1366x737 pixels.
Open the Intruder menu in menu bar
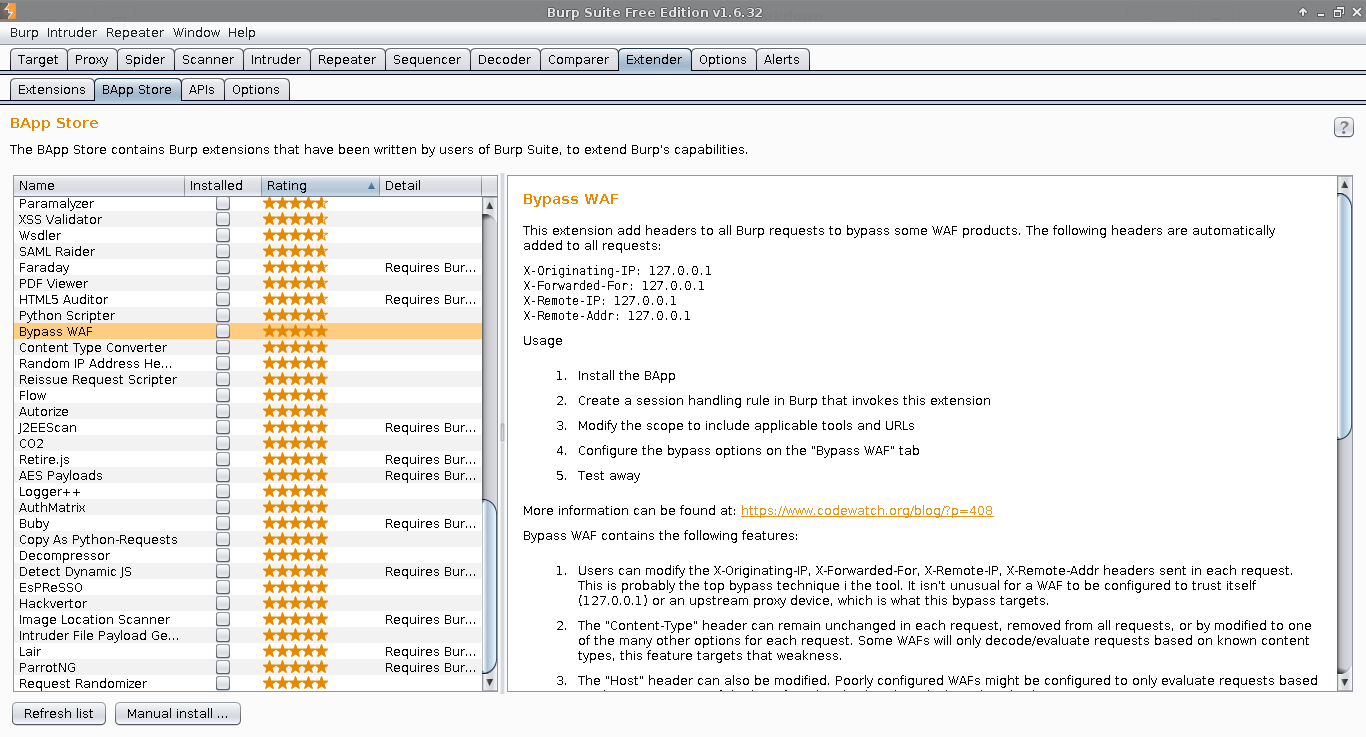(72, 33)
